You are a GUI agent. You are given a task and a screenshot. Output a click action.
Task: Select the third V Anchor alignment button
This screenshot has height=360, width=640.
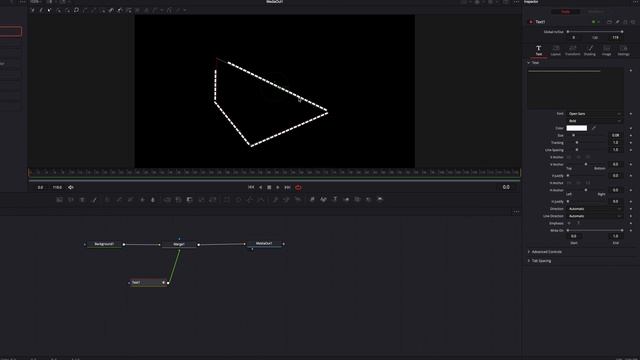[588, 157]
